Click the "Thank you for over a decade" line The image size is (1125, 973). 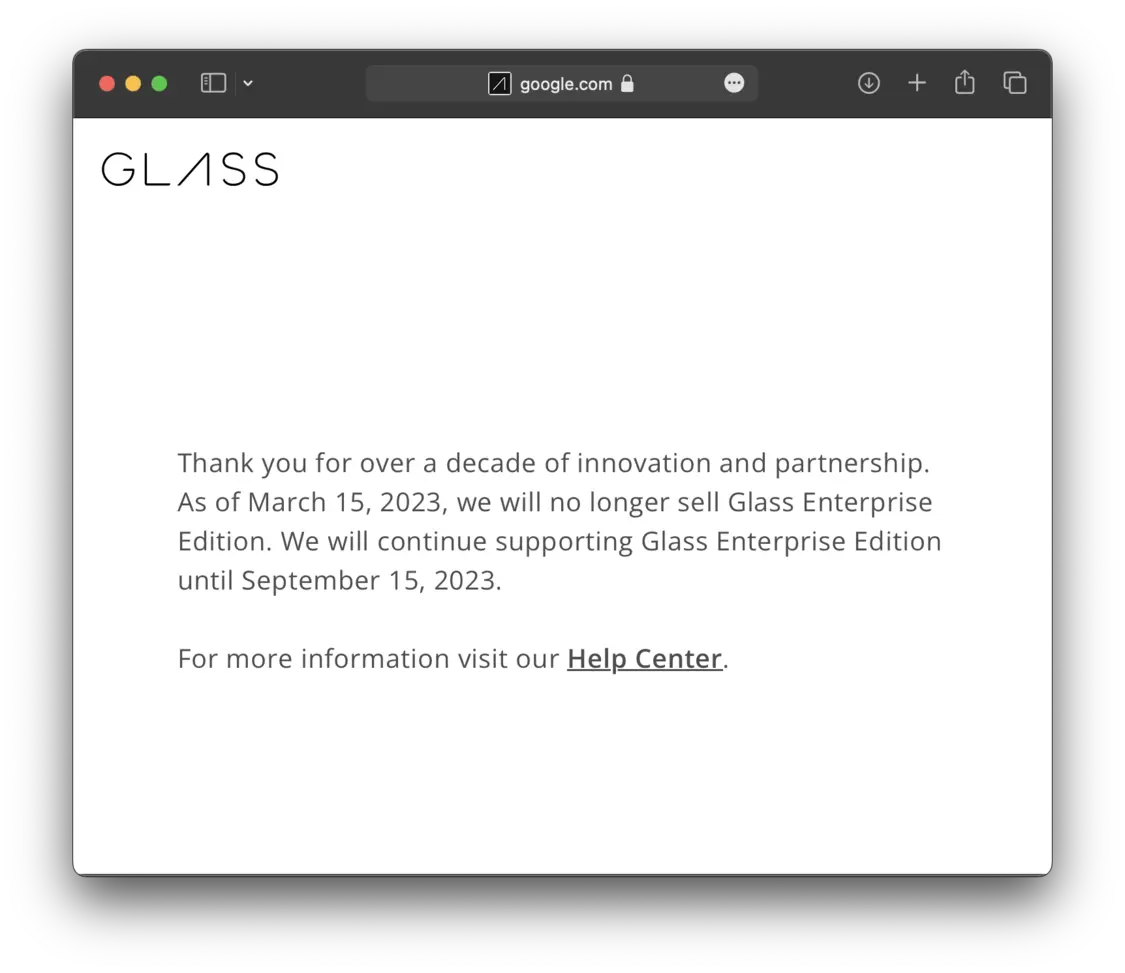click(x=400, y=464)
